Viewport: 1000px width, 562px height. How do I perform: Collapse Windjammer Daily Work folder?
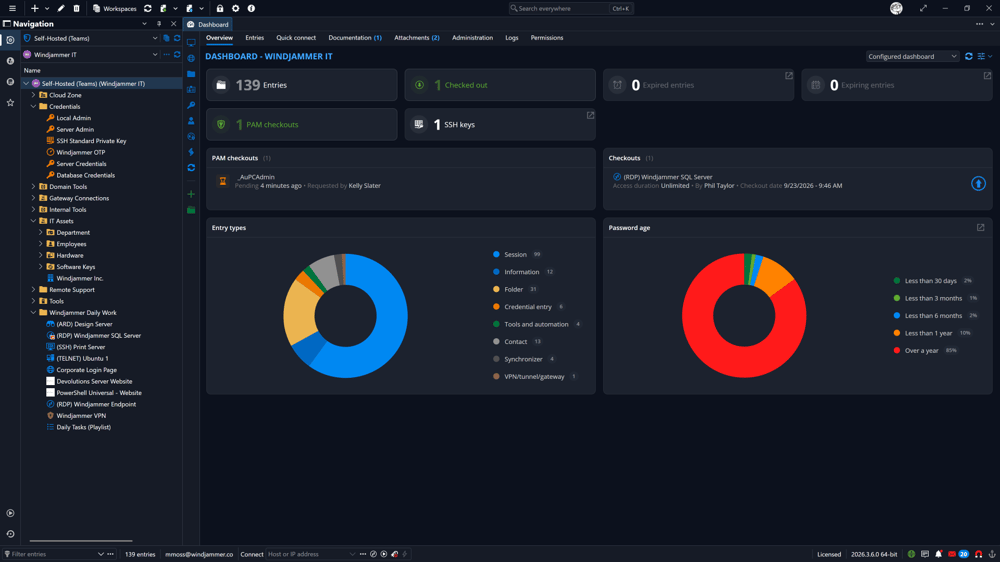point(33,313)
